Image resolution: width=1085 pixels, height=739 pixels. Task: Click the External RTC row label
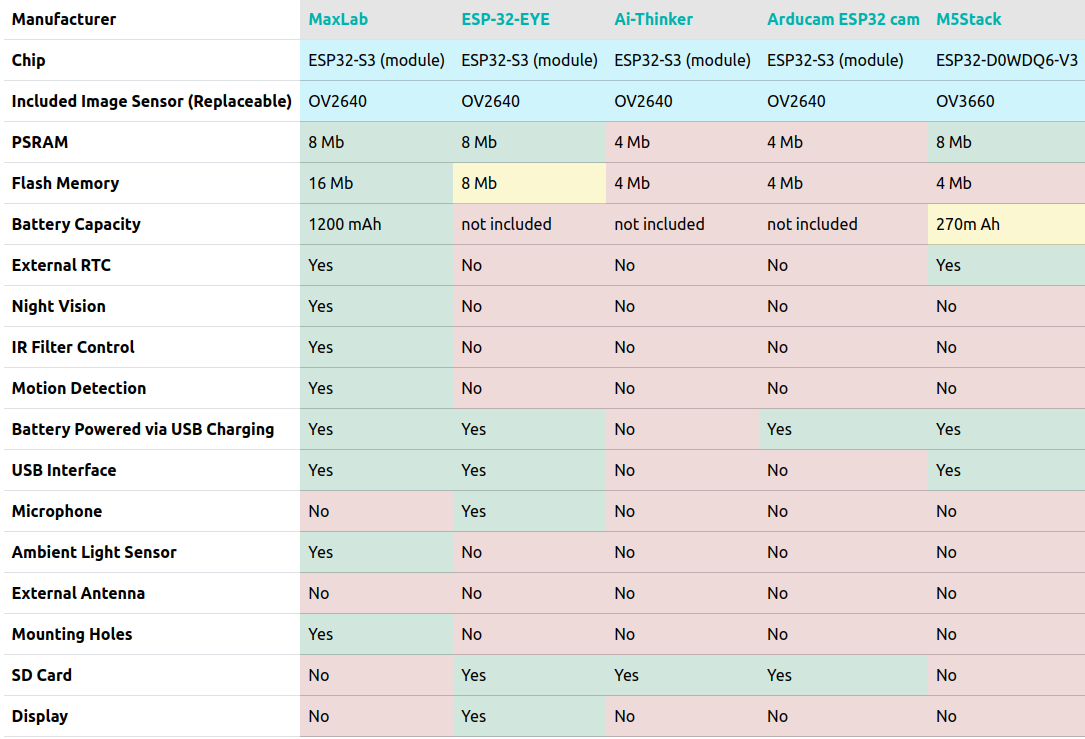[x=61, y=265]
